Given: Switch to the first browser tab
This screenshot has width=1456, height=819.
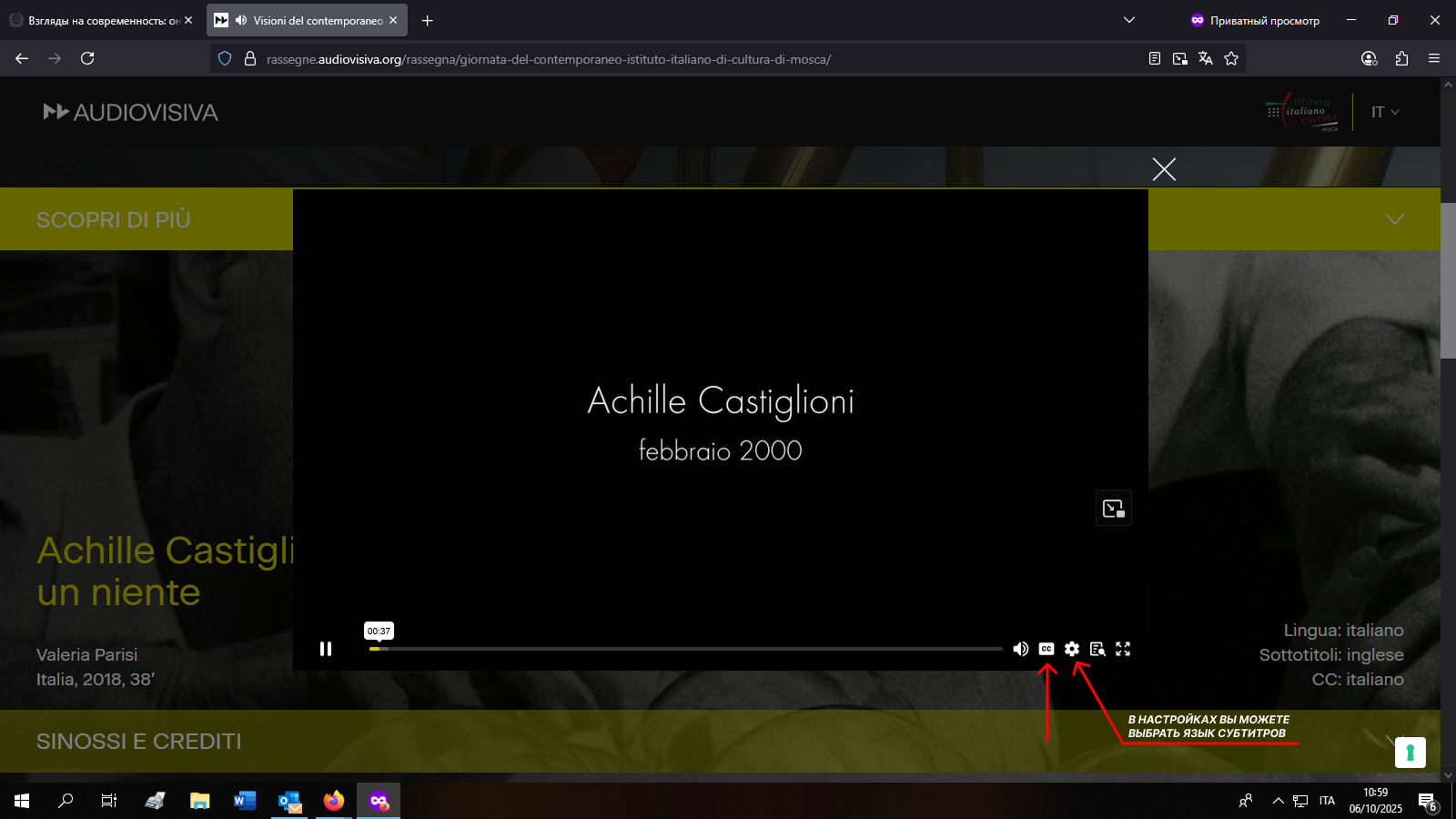Looking at the screenshot, I should coord(96,20).
